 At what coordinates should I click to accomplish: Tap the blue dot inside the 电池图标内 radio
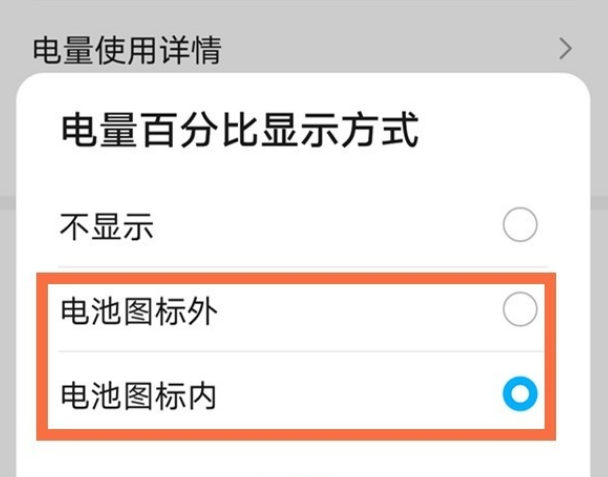[520, 395]
